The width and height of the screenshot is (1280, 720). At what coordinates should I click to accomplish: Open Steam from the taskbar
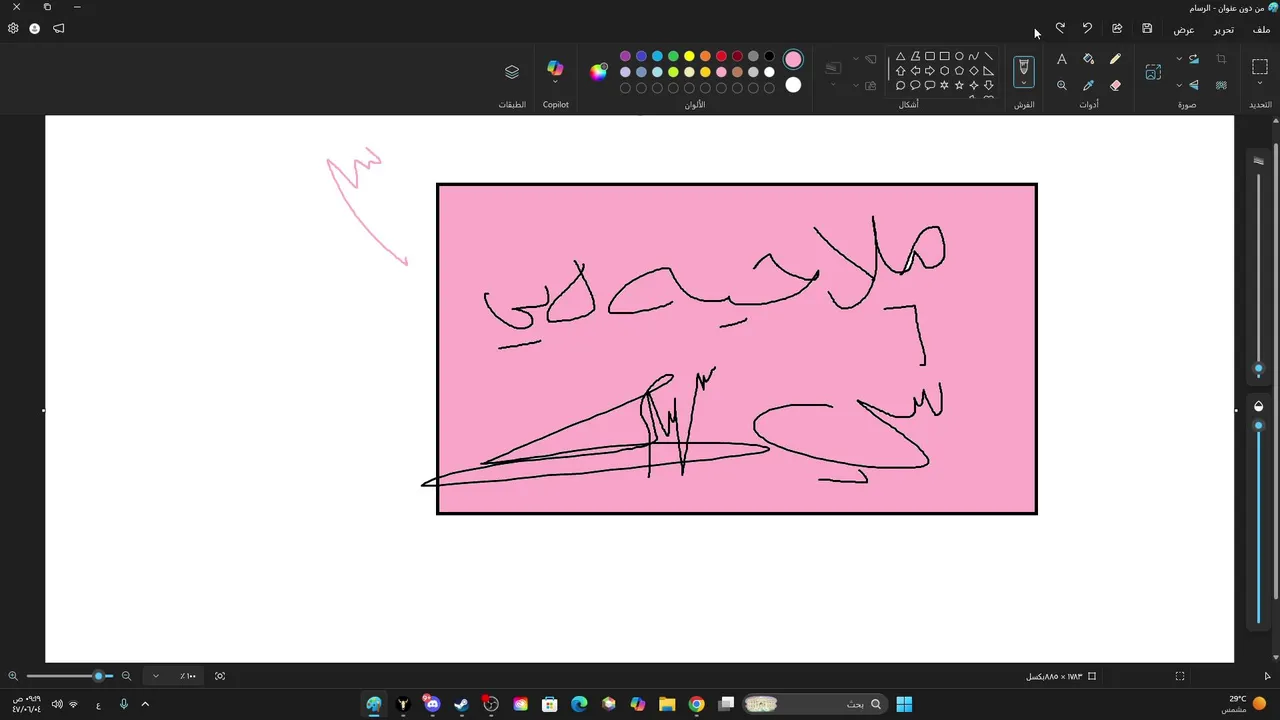tap(461, 704)
